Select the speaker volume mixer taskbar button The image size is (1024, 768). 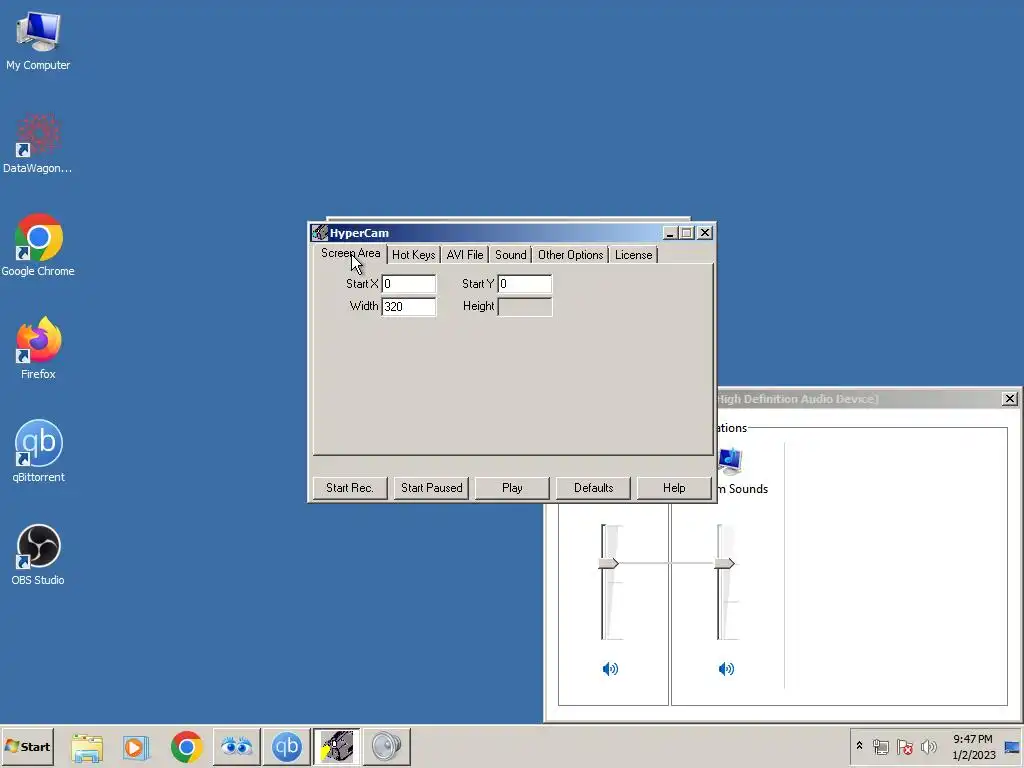tap(387, 746)
